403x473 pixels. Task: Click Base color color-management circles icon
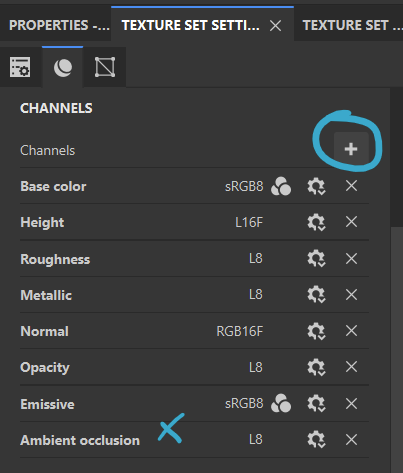pos(281,186)
